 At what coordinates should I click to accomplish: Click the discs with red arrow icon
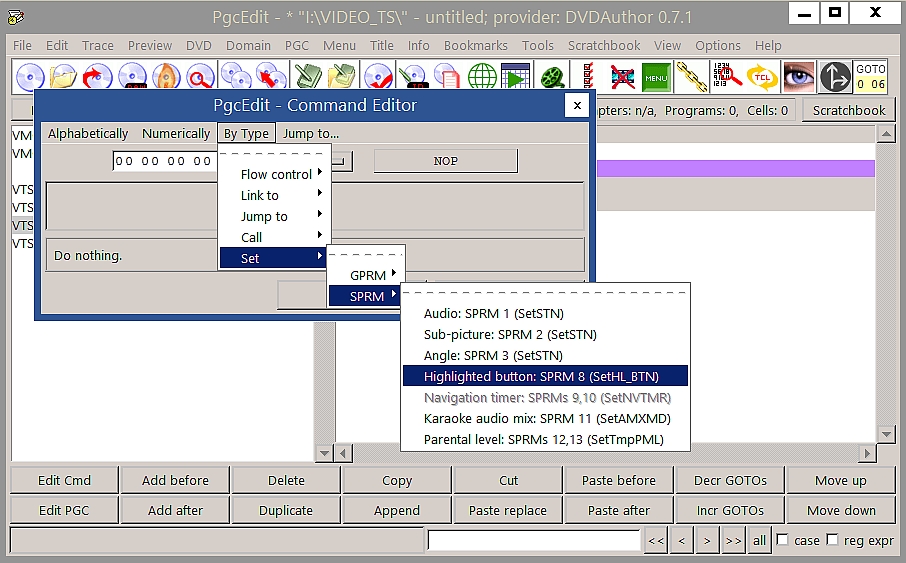271,77
